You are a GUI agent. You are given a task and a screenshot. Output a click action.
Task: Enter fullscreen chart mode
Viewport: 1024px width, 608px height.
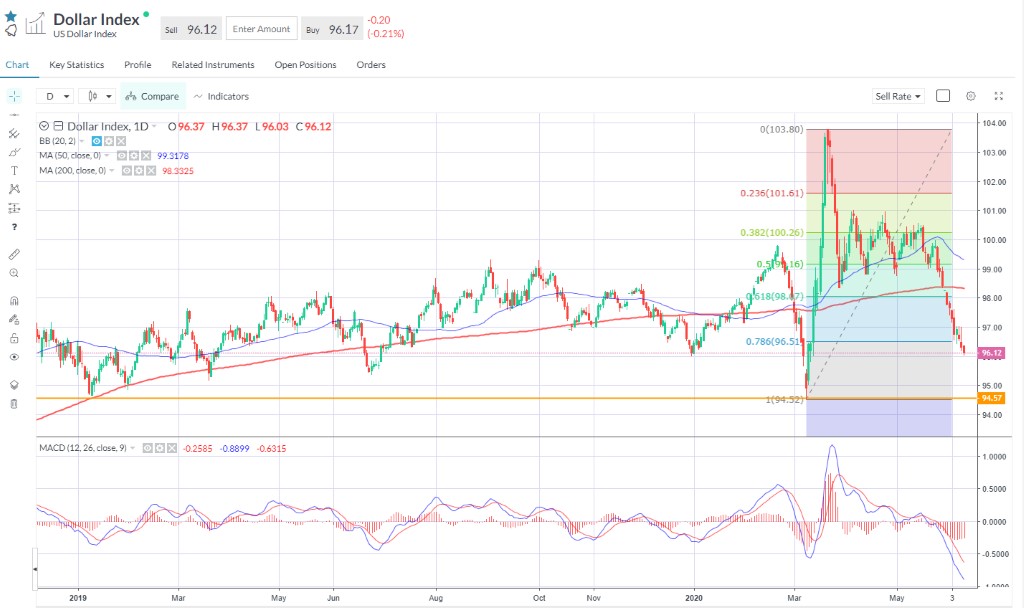[x=998, y=96]
